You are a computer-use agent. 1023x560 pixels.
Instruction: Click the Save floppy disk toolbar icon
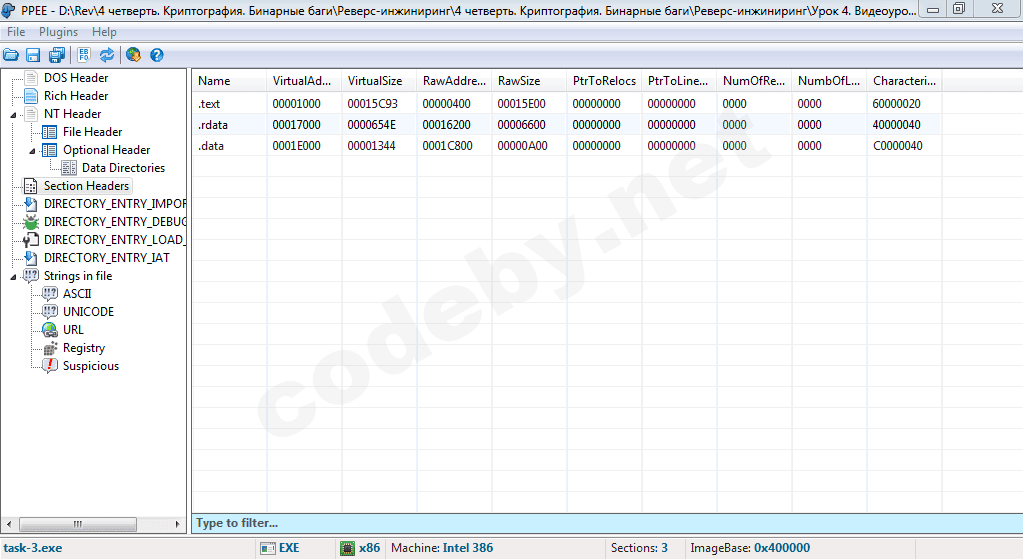33,55
